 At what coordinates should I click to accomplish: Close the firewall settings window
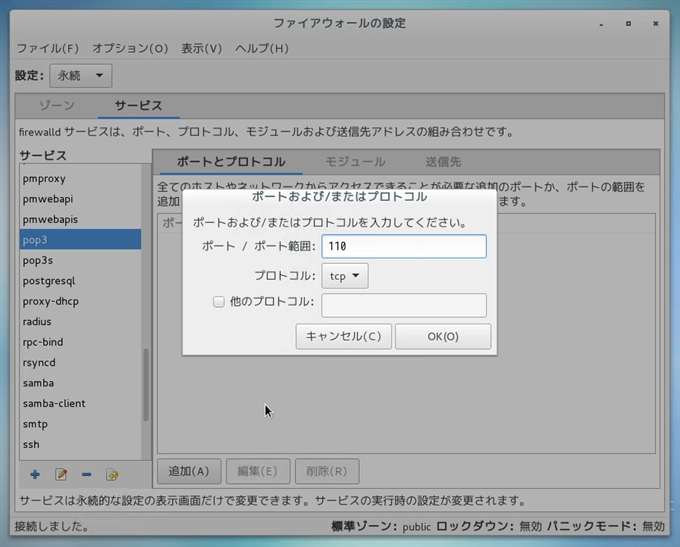click(x=656, y=23)
